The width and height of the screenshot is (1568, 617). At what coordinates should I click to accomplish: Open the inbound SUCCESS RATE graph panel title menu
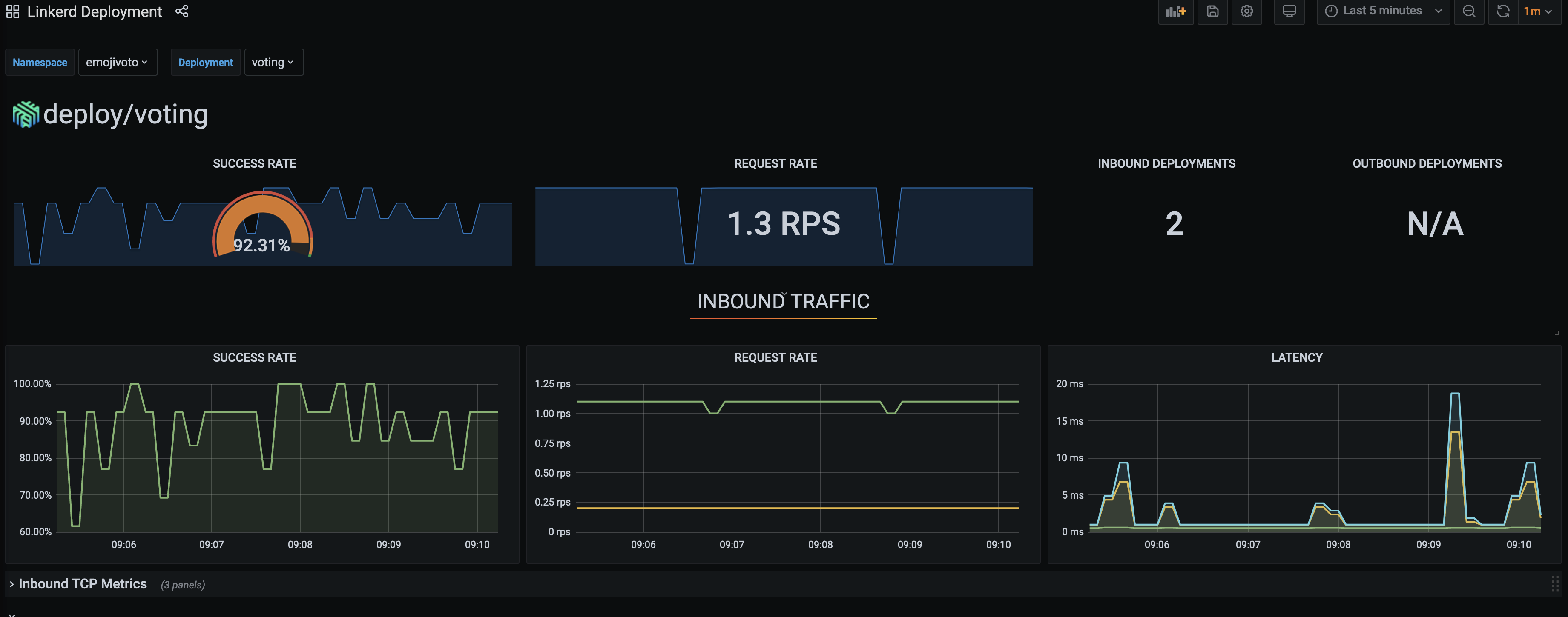tap(254, 358)
